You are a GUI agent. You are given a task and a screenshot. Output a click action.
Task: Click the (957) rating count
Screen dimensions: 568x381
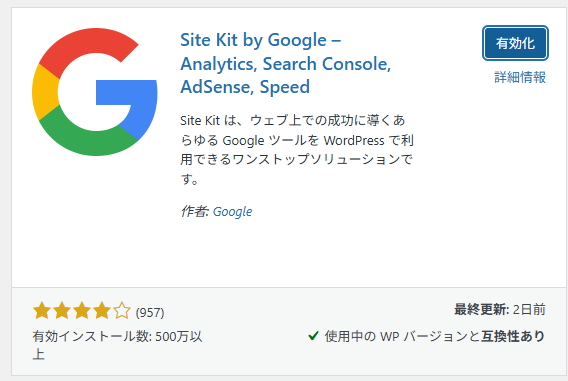(150, 313)
